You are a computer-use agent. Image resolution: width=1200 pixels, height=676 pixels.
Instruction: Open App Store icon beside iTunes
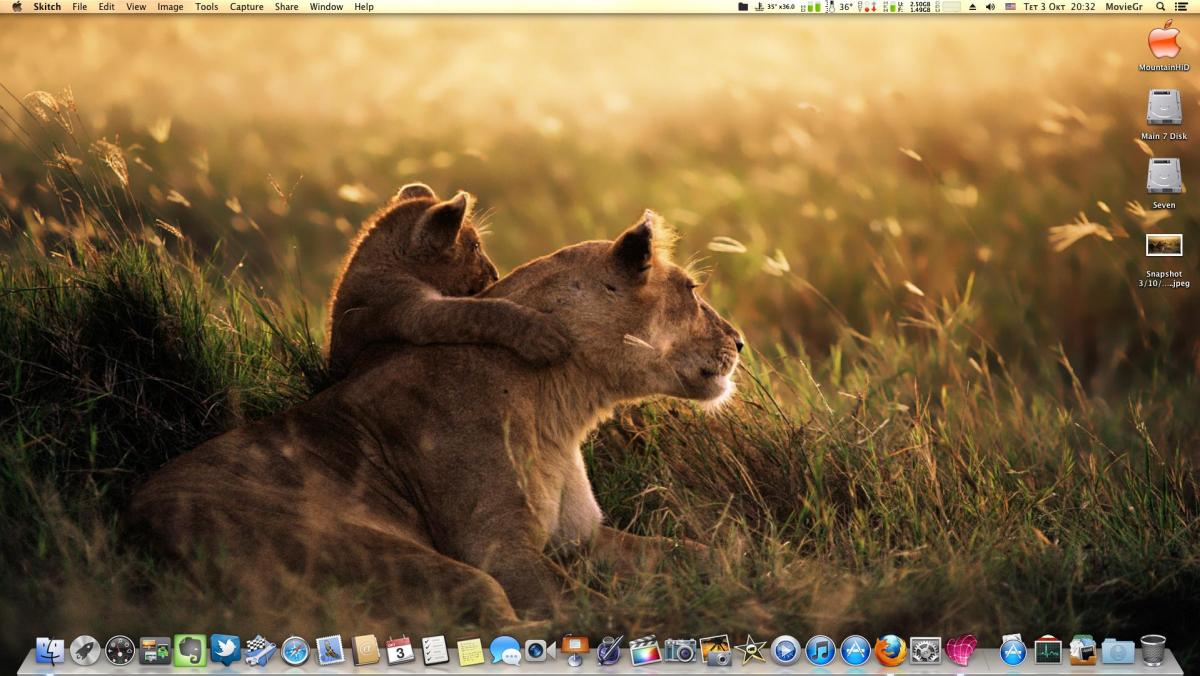855,651
